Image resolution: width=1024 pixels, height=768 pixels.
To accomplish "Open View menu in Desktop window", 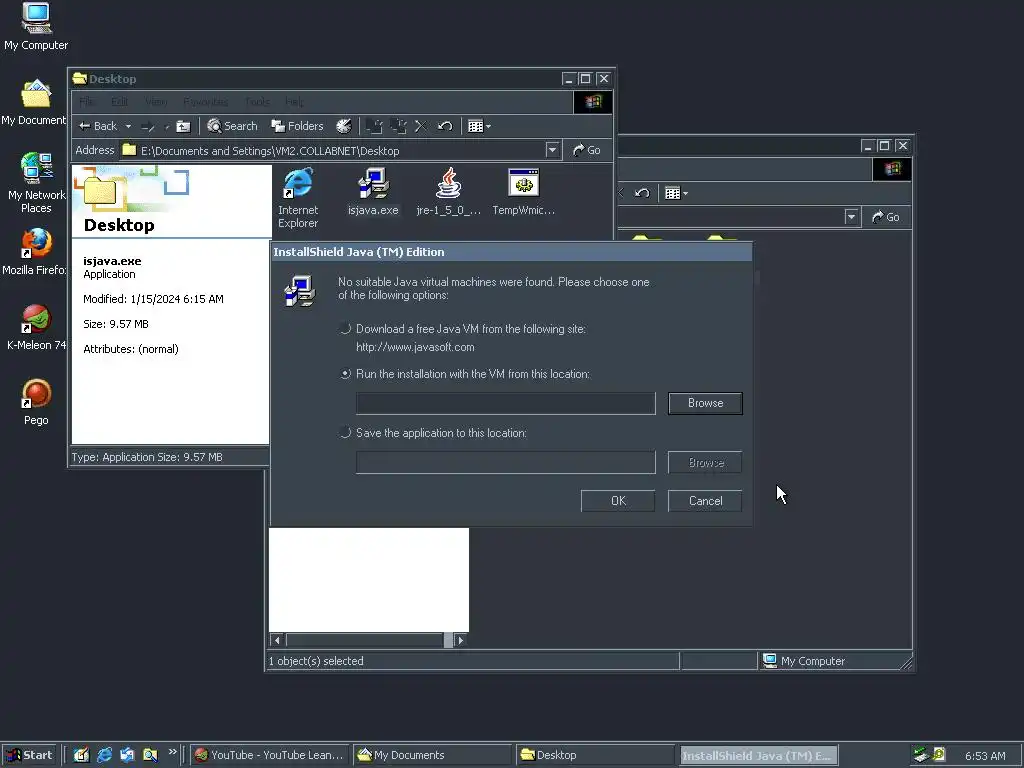I will [x=156, y=102].
